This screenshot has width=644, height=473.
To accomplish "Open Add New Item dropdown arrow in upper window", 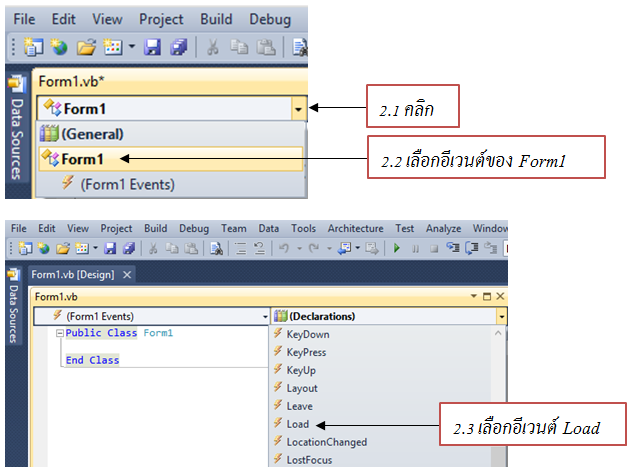I will pyautogui.click(x=132, y=46).
